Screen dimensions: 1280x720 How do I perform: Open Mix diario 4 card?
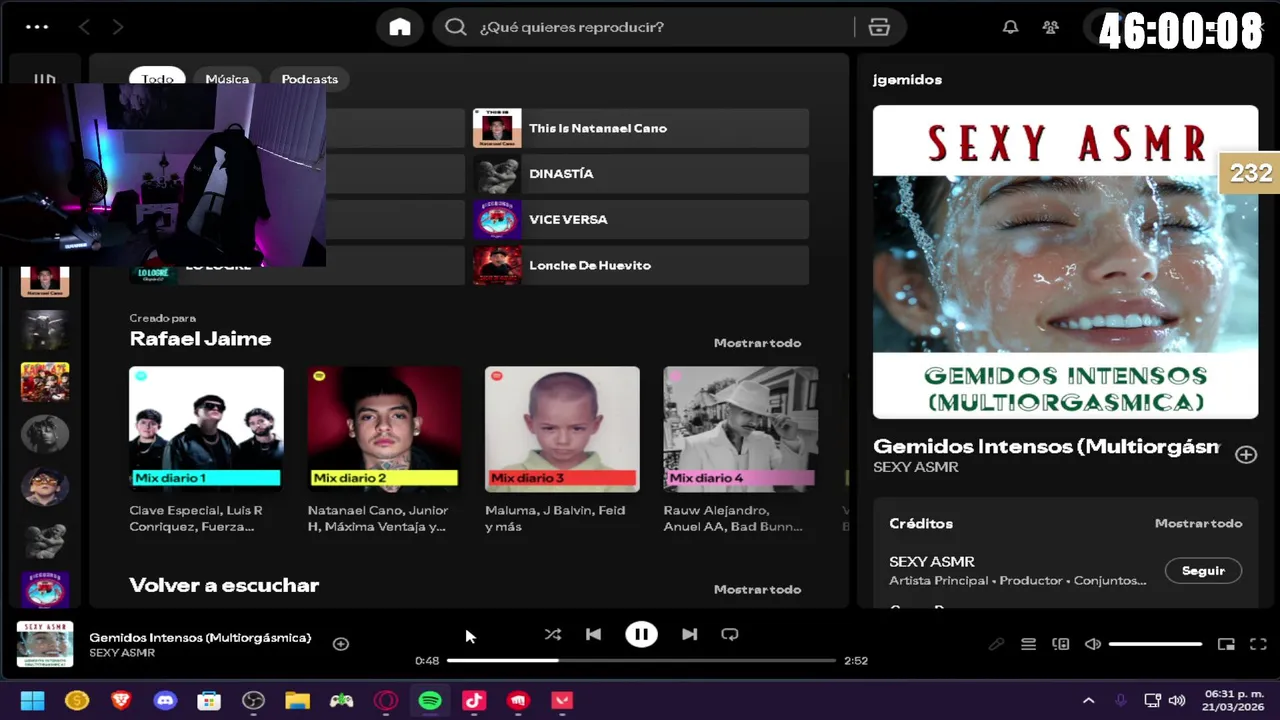pos(740,450)
